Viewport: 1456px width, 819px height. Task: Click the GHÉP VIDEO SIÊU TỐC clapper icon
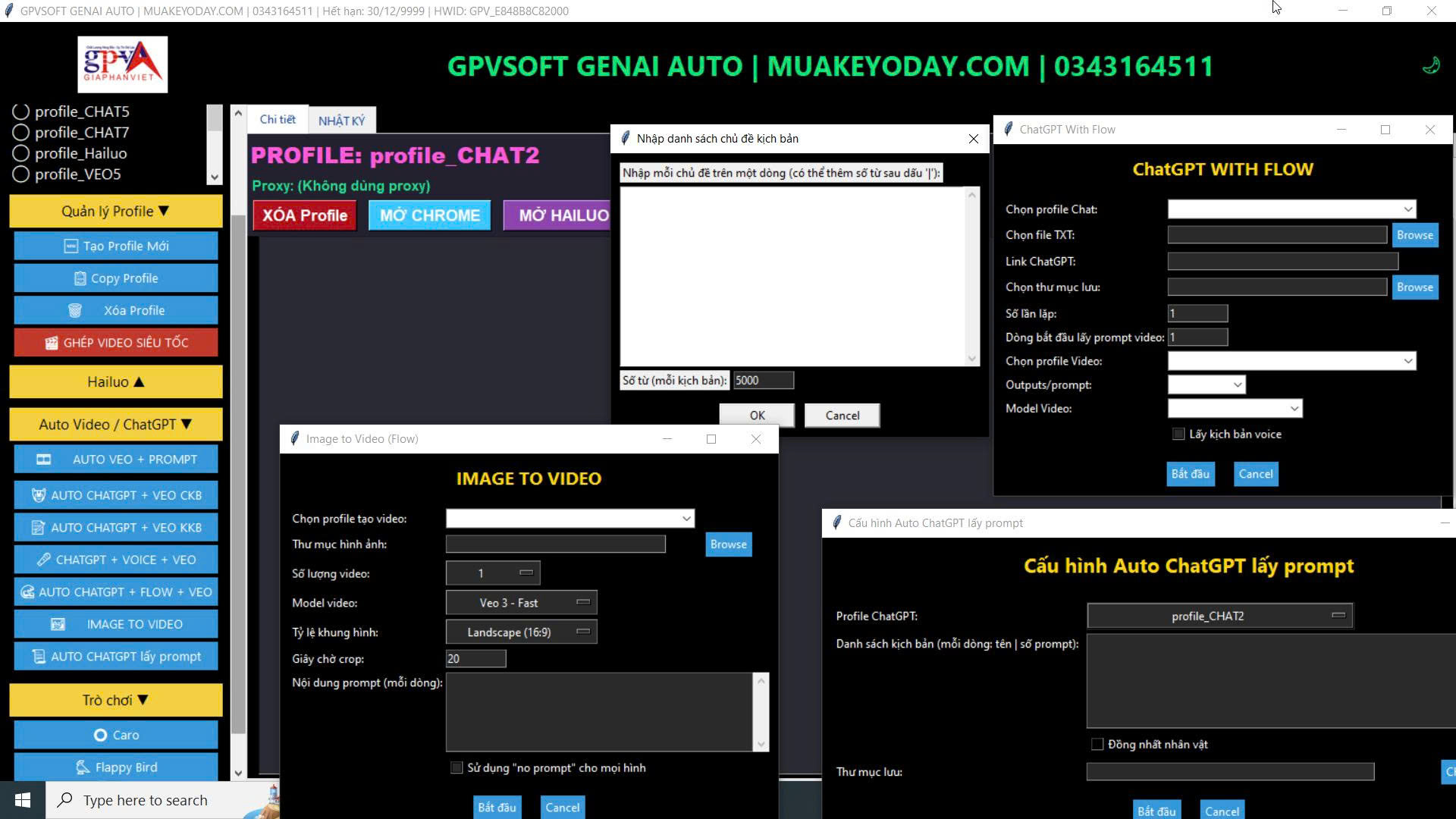pos(51,343)
